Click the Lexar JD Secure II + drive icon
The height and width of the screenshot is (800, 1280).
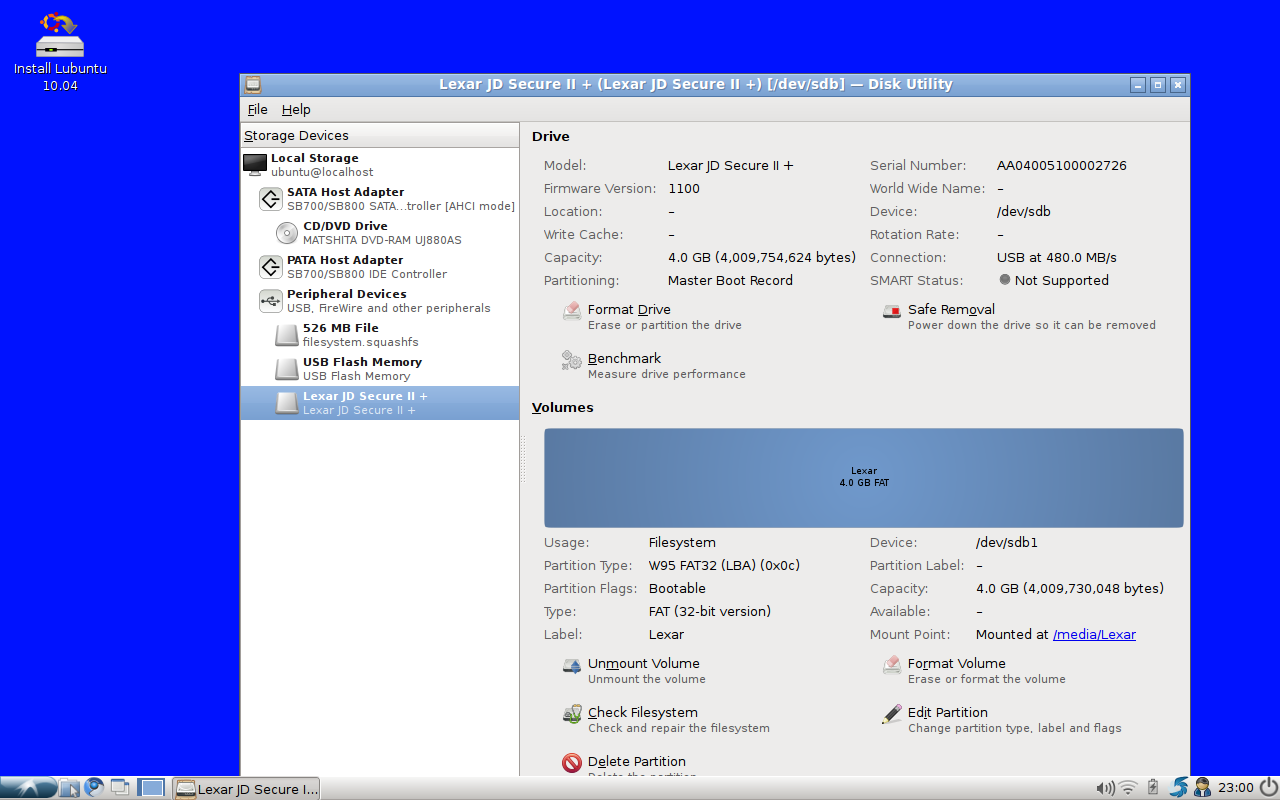coord(287,403)
